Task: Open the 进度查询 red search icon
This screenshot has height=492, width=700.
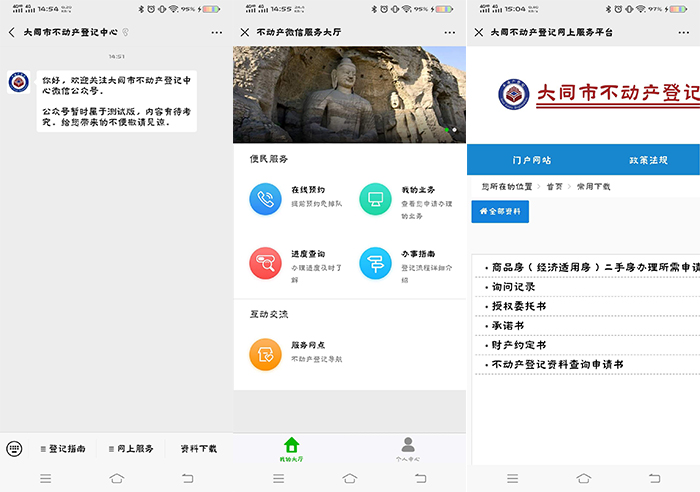Action: click(265, 263)
